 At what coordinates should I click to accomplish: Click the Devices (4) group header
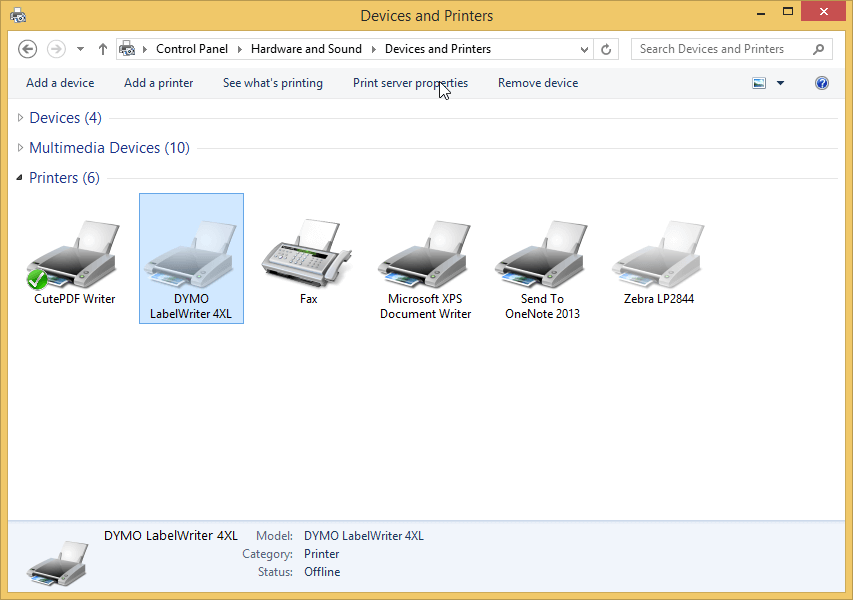click(x=65, y=117)
